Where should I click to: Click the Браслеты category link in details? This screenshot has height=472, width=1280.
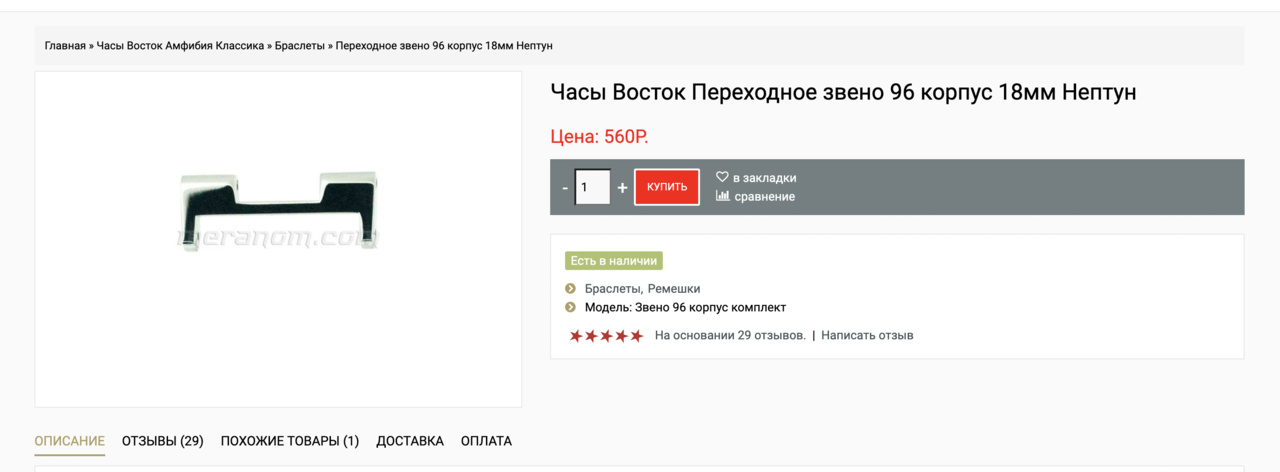point(612,289)
